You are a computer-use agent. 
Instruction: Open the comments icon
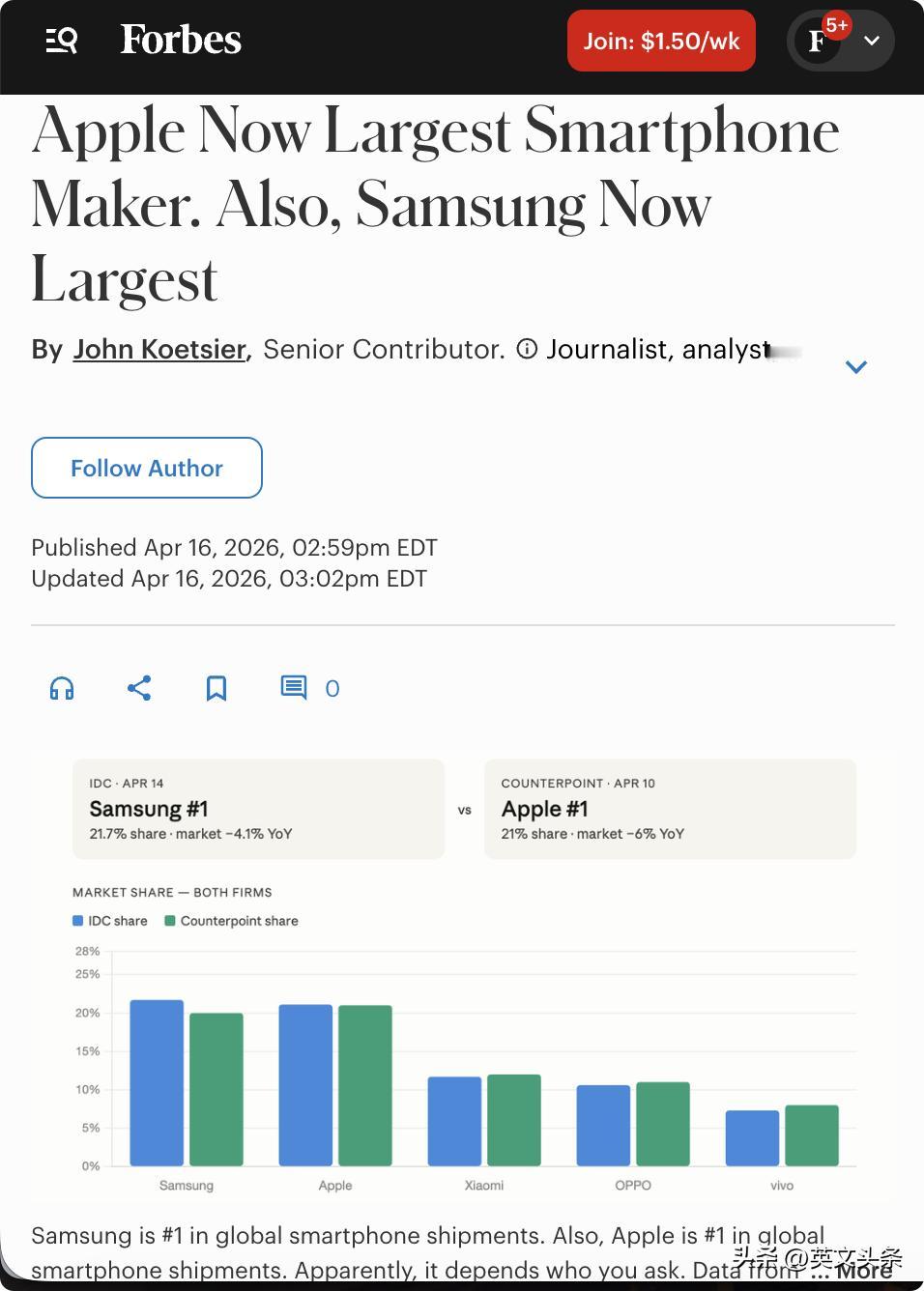(293, 688)
